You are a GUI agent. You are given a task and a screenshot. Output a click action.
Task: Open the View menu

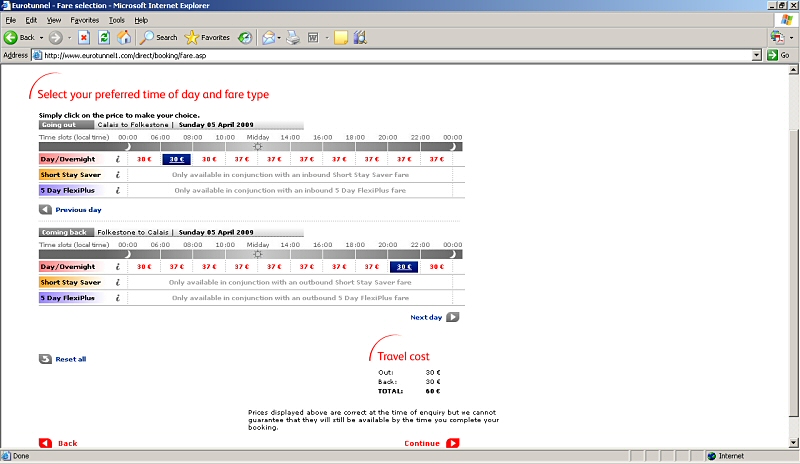tap(54, 20)
